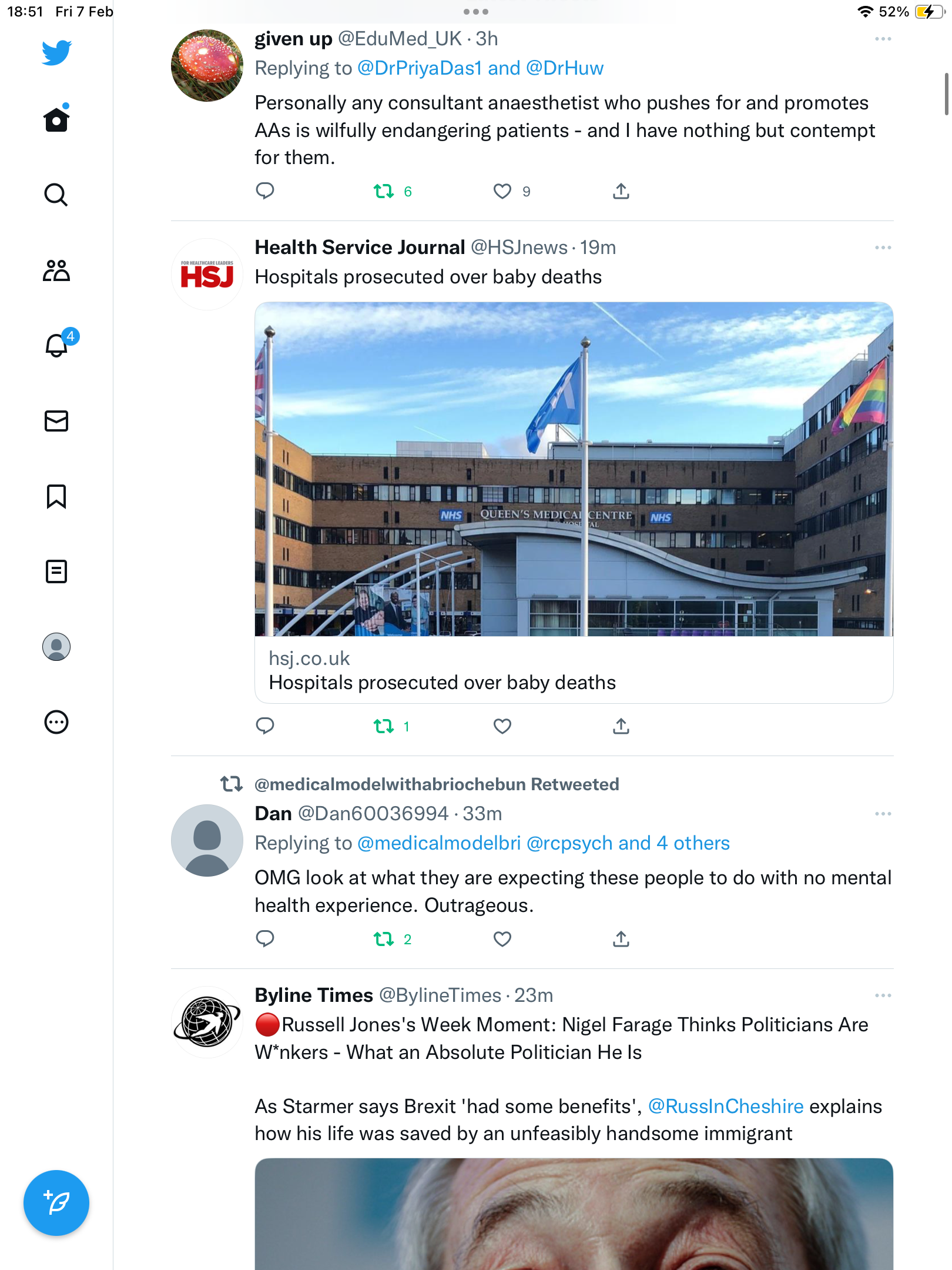Open the More menu in sidebar

point(56,722)
